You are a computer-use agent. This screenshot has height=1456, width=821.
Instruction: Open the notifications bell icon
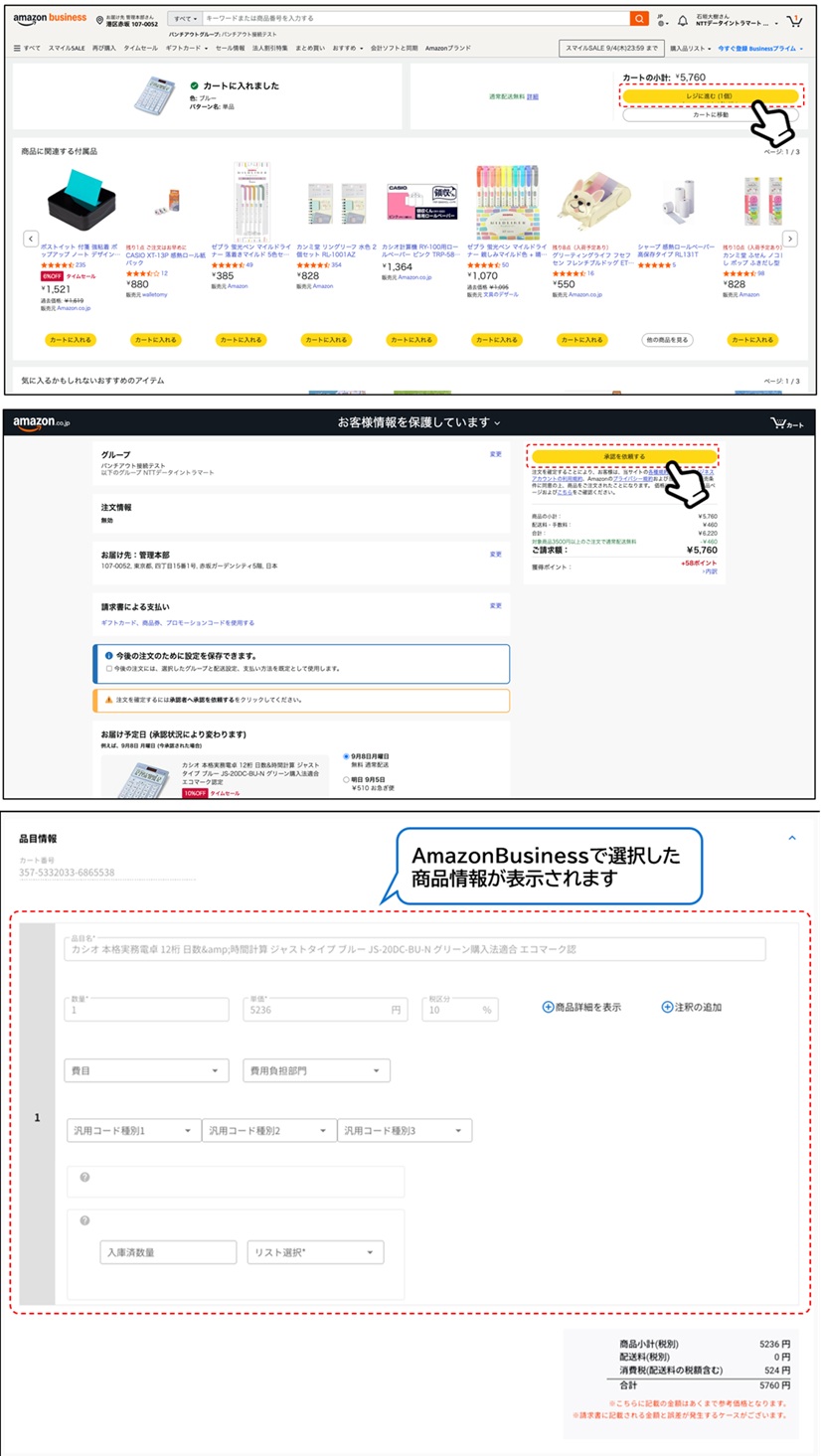click(683, 20)
